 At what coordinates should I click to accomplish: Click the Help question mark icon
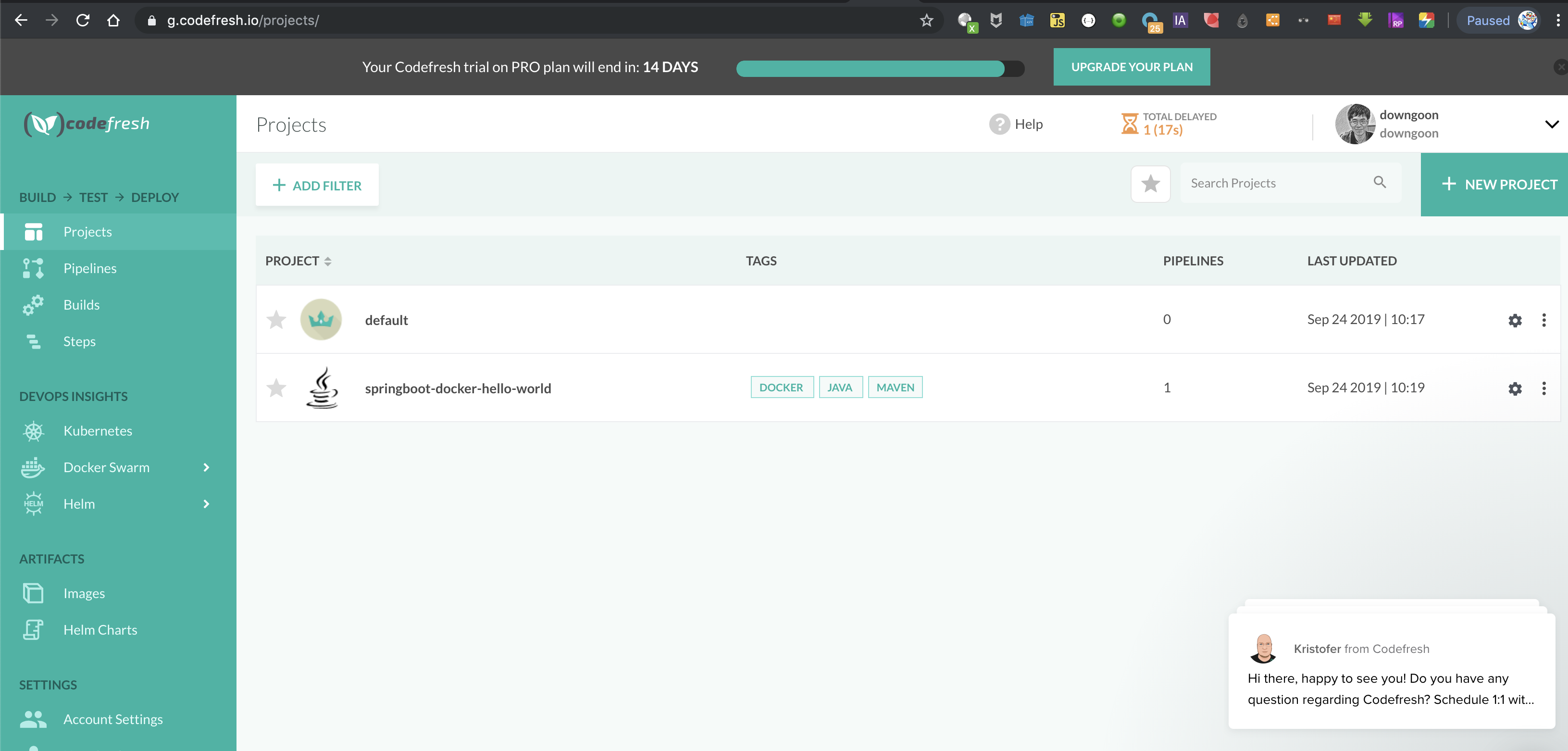click(x=999, y=124)
